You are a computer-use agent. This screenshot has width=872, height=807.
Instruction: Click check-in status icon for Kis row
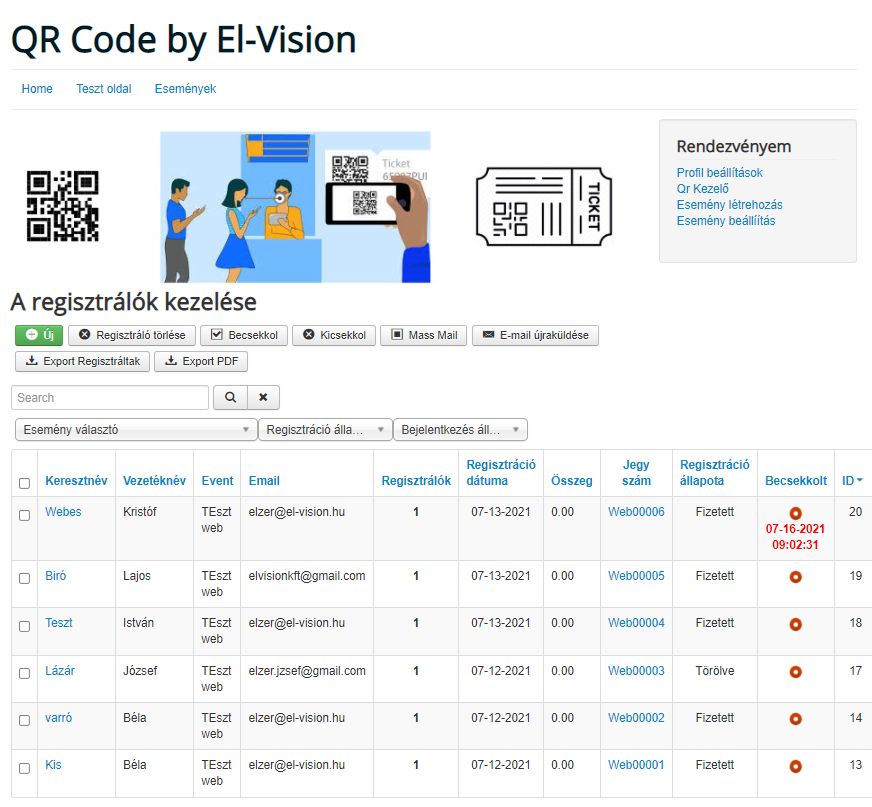(795, 767)
